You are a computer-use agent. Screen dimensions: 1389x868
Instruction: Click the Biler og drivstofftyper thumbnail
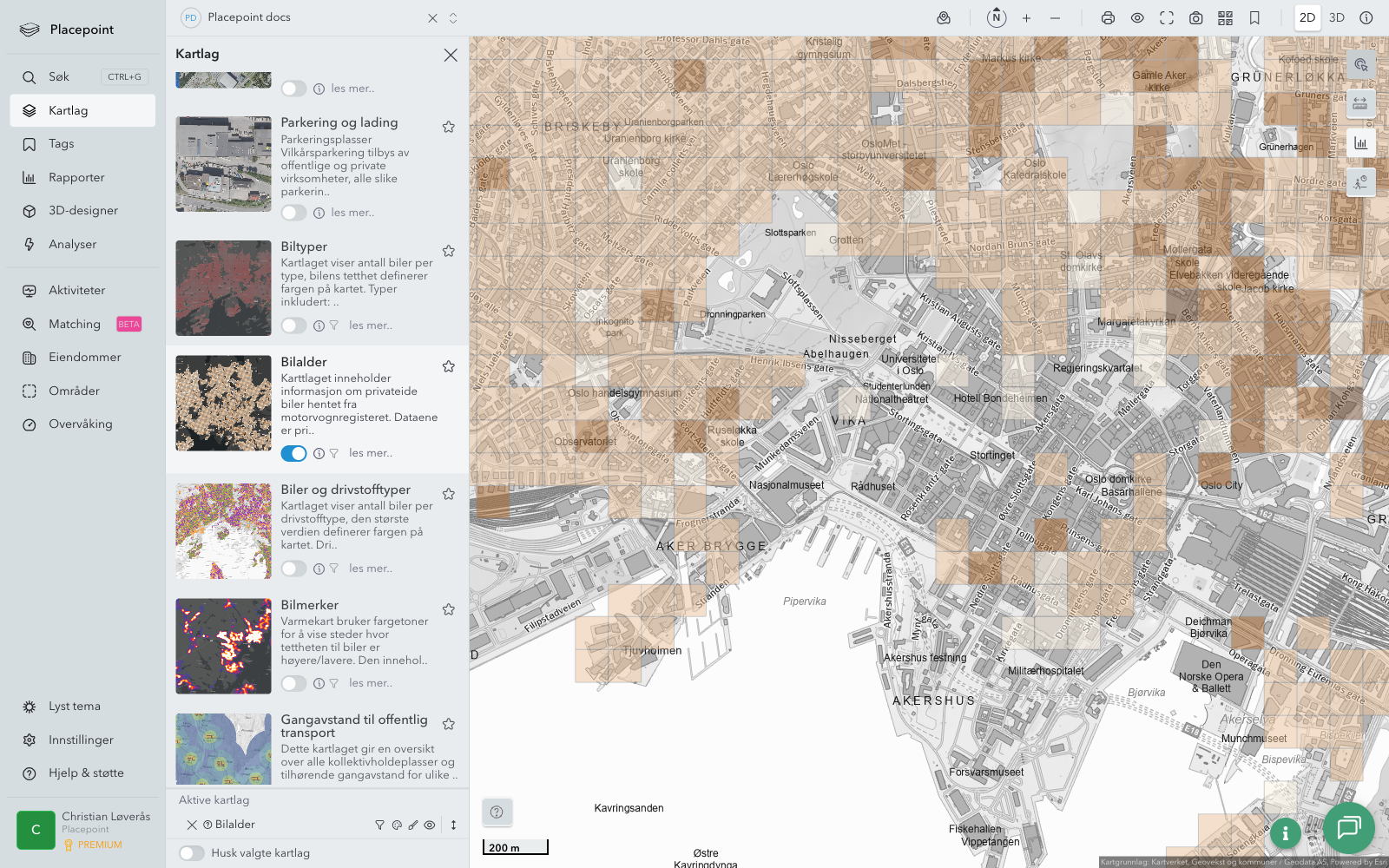coord(223,531)
